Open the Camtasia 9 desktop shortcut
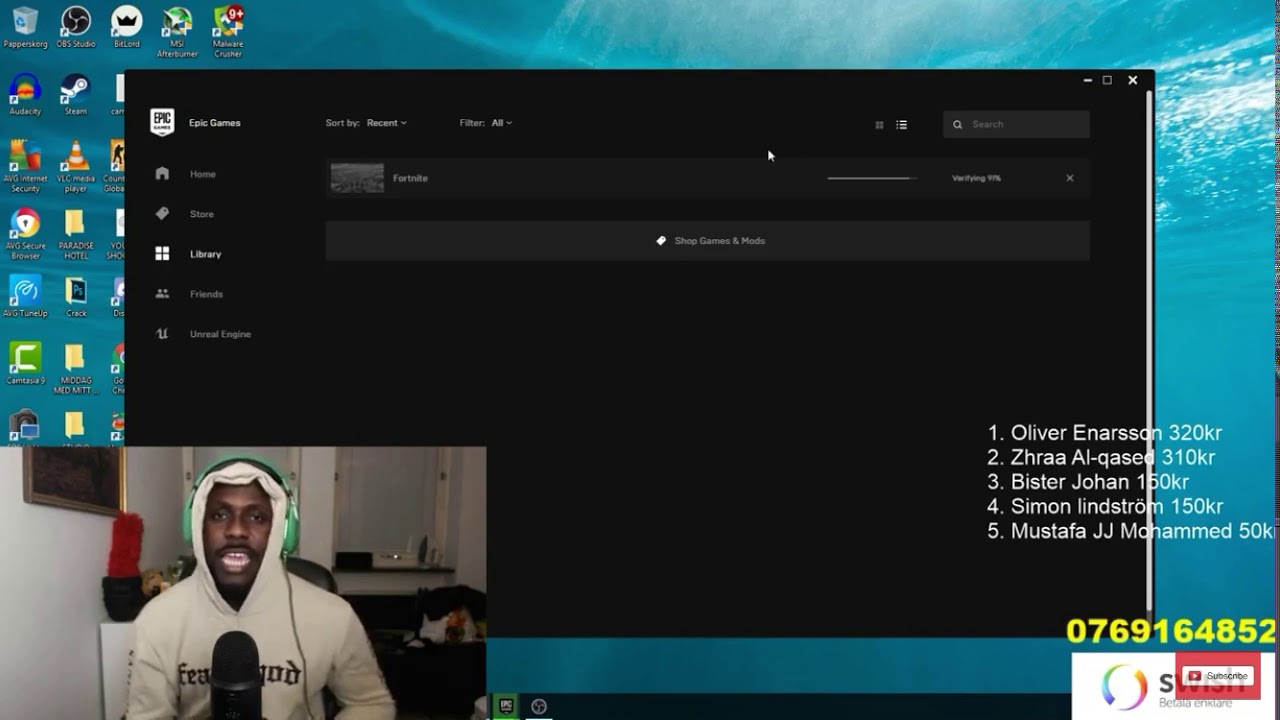Screen dimensions: 1280x720 point(25,363)
